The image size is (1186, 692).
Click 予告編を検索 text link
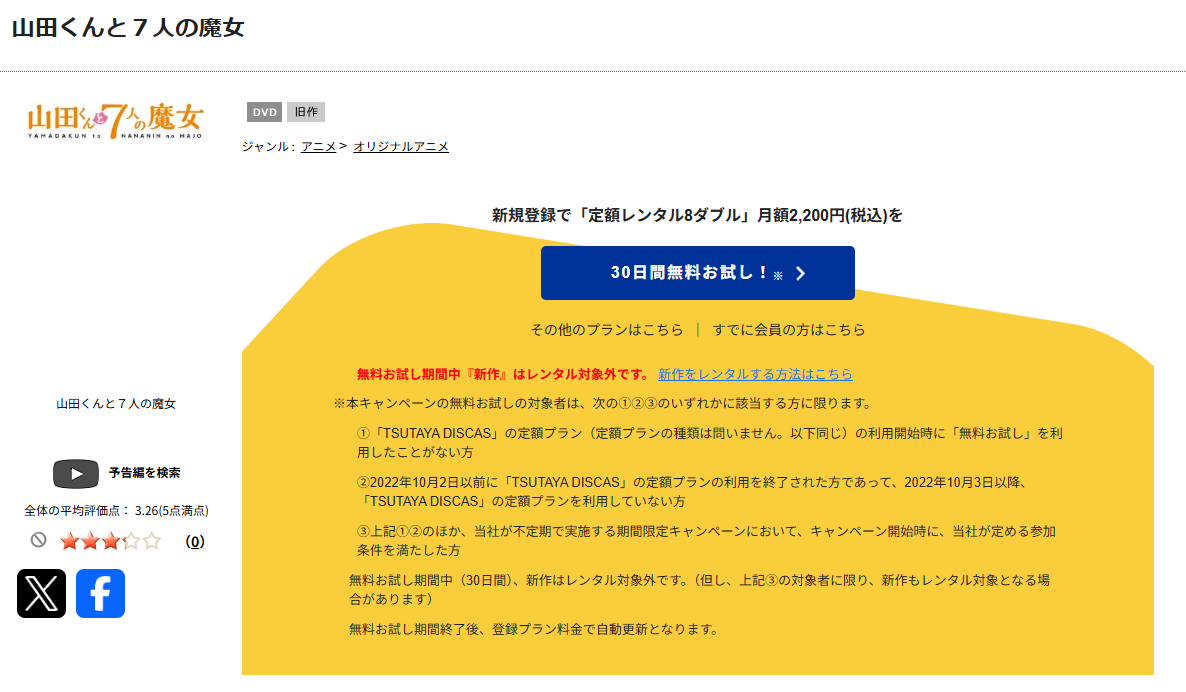point(144,473)
